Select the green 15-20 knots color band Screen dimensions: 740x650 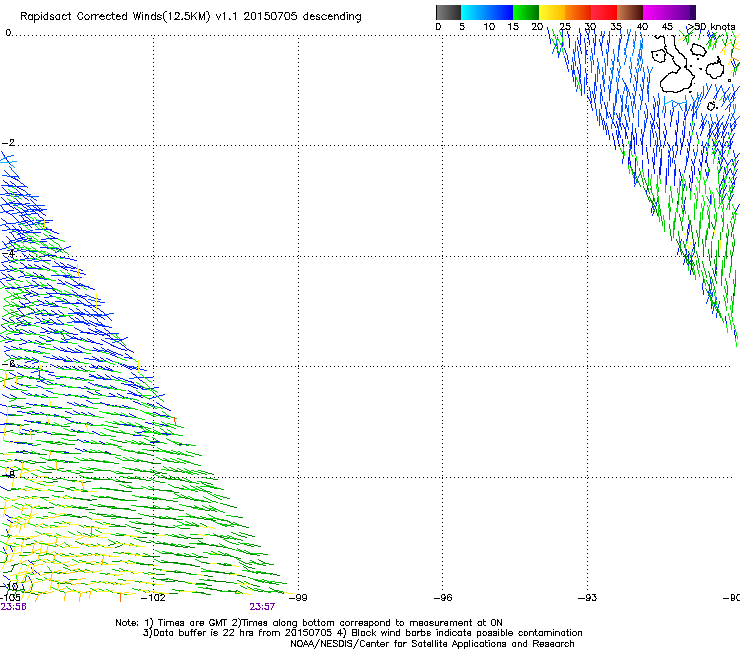point(526,12)
